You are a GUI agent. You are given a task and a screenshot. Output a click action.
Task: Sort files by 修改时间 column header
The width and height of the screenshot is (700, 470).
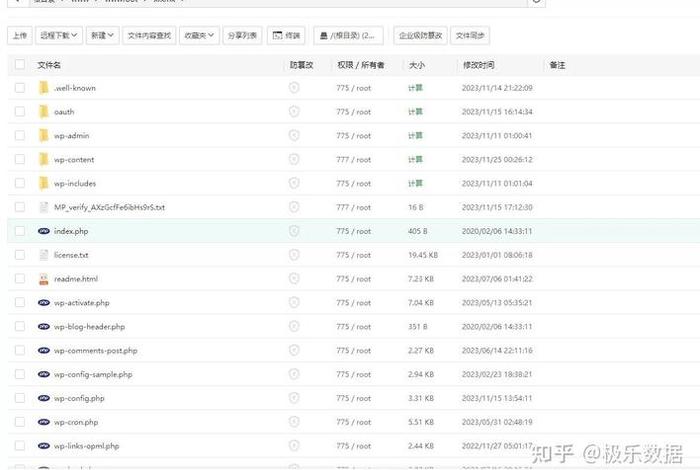click(478, 65)
